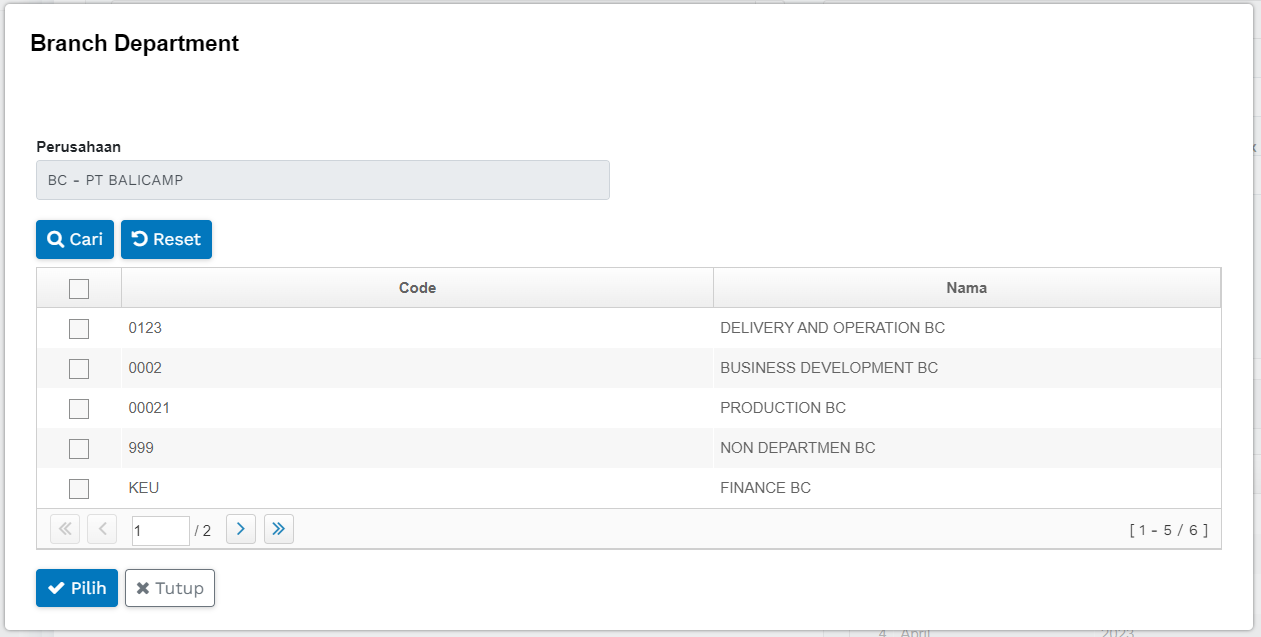Sort by the Nama column header
This screenshot has height=637, width=1261.
pos(966,288)
